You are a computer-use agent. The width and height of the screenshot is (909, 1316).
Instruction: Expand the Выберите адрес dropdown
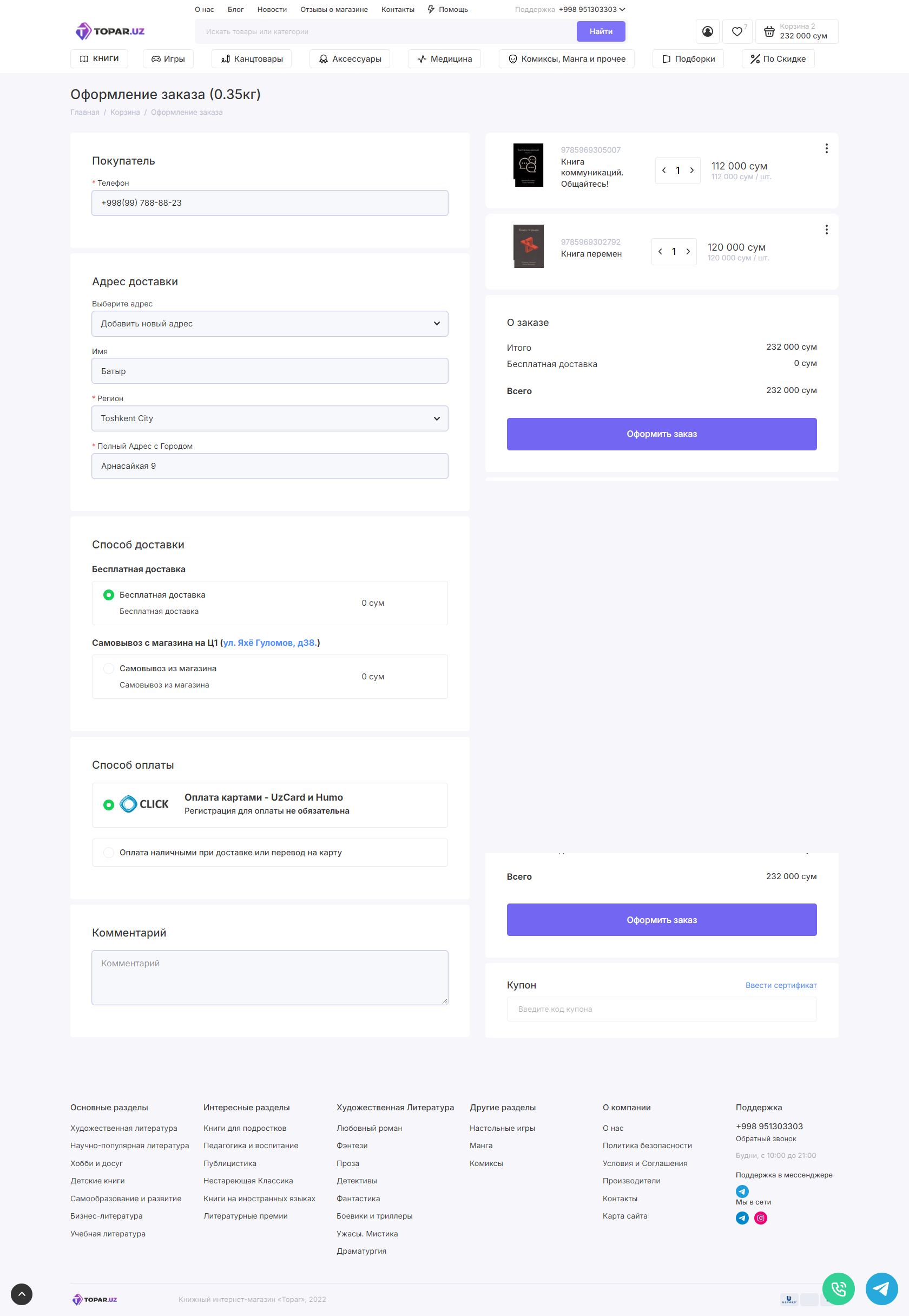269,324
